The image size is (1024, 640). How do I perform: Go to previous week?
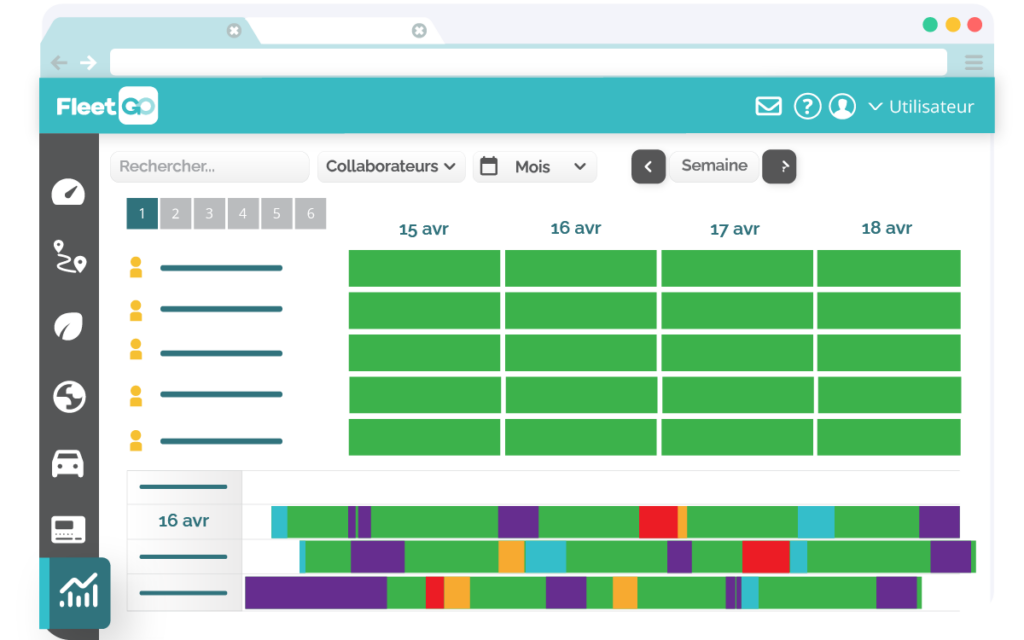point(648,167)
